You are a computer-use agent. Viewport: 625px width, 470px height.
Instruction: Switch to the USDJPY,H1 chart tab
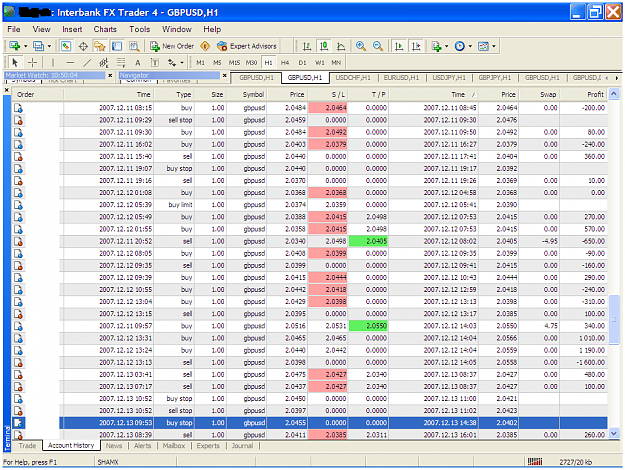click(x=449, y=77)
